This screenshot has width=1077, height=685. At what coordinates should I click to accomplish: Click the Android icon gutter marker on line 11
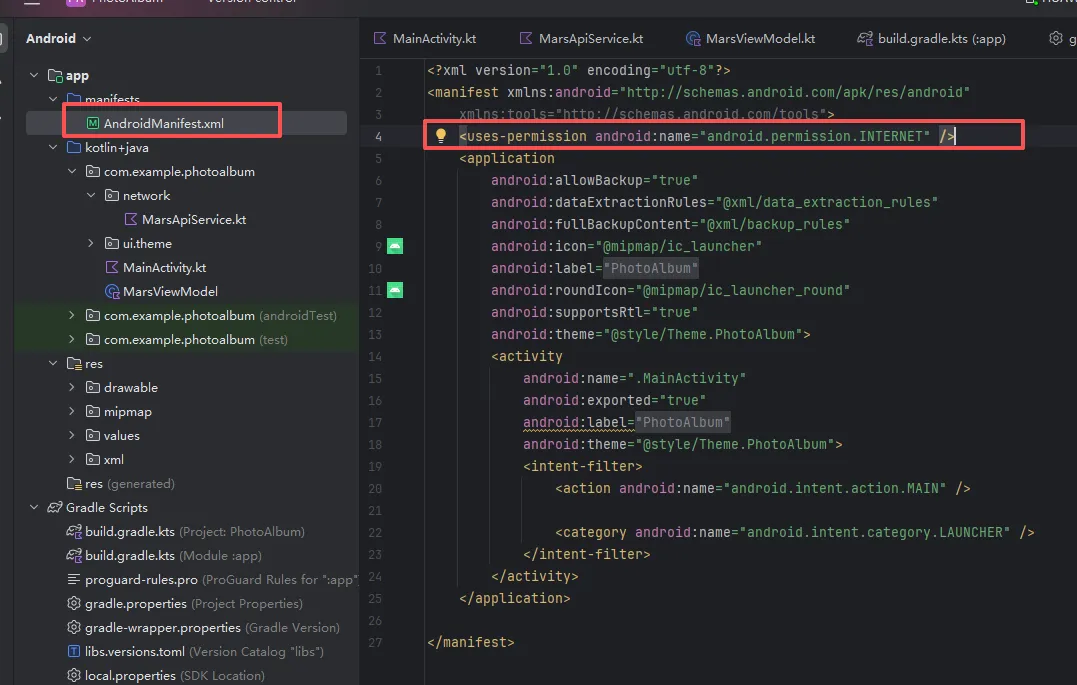click(395, 290)
